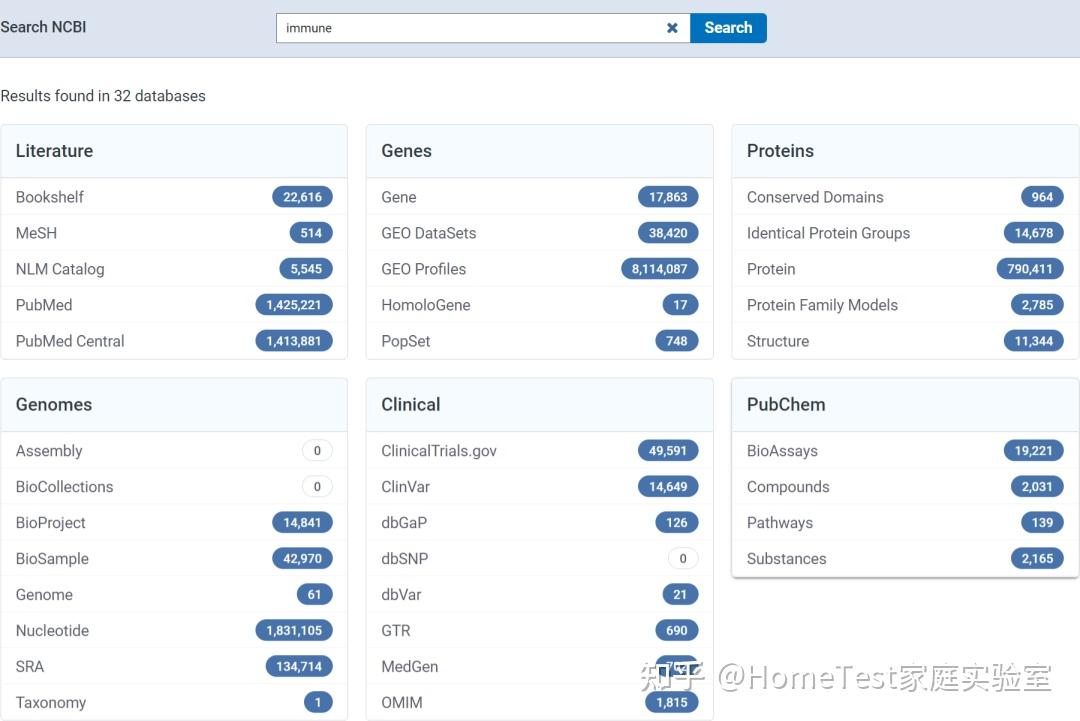Image resolution: width=1080 pixels, height=721 pixels.
Task: Open the Bookshelf database link
Action: 50,197
